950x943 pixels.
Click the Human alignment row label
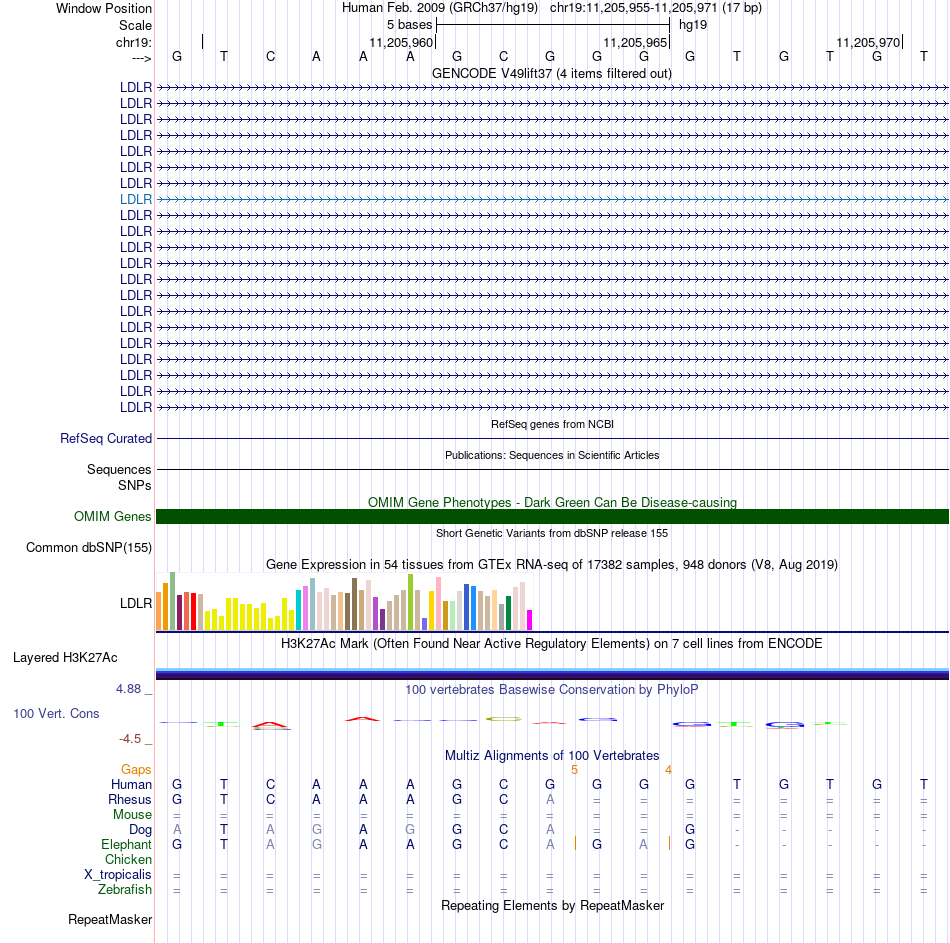click(131, 784)
